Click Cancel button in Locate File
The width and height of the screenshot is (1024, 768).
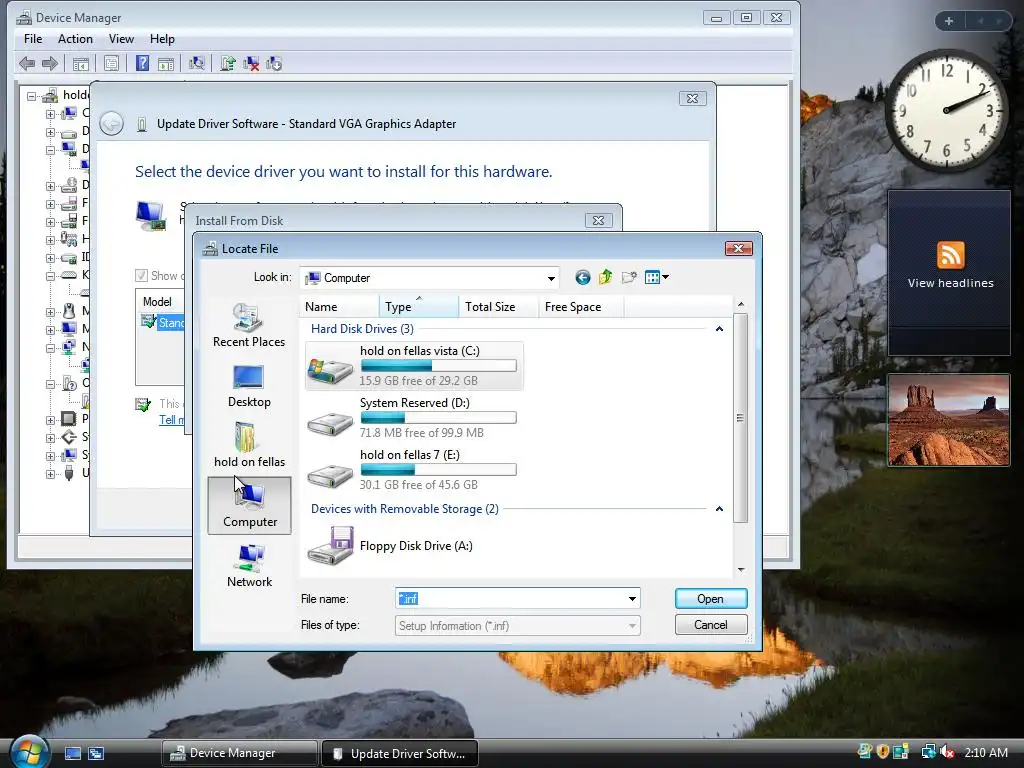[x=711, y=625]
